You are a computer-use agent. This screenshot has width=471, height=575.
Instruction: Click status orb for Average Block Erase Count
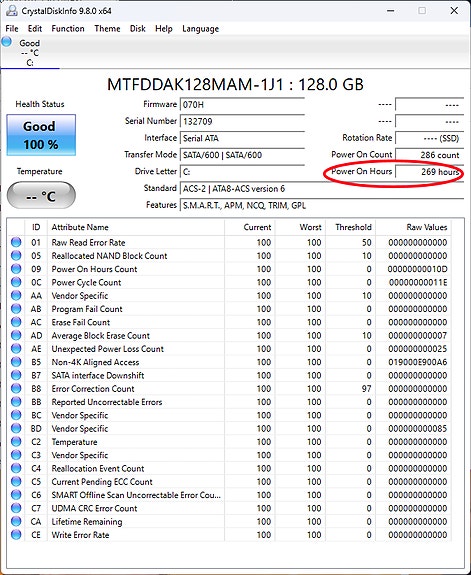click(16, 335)
